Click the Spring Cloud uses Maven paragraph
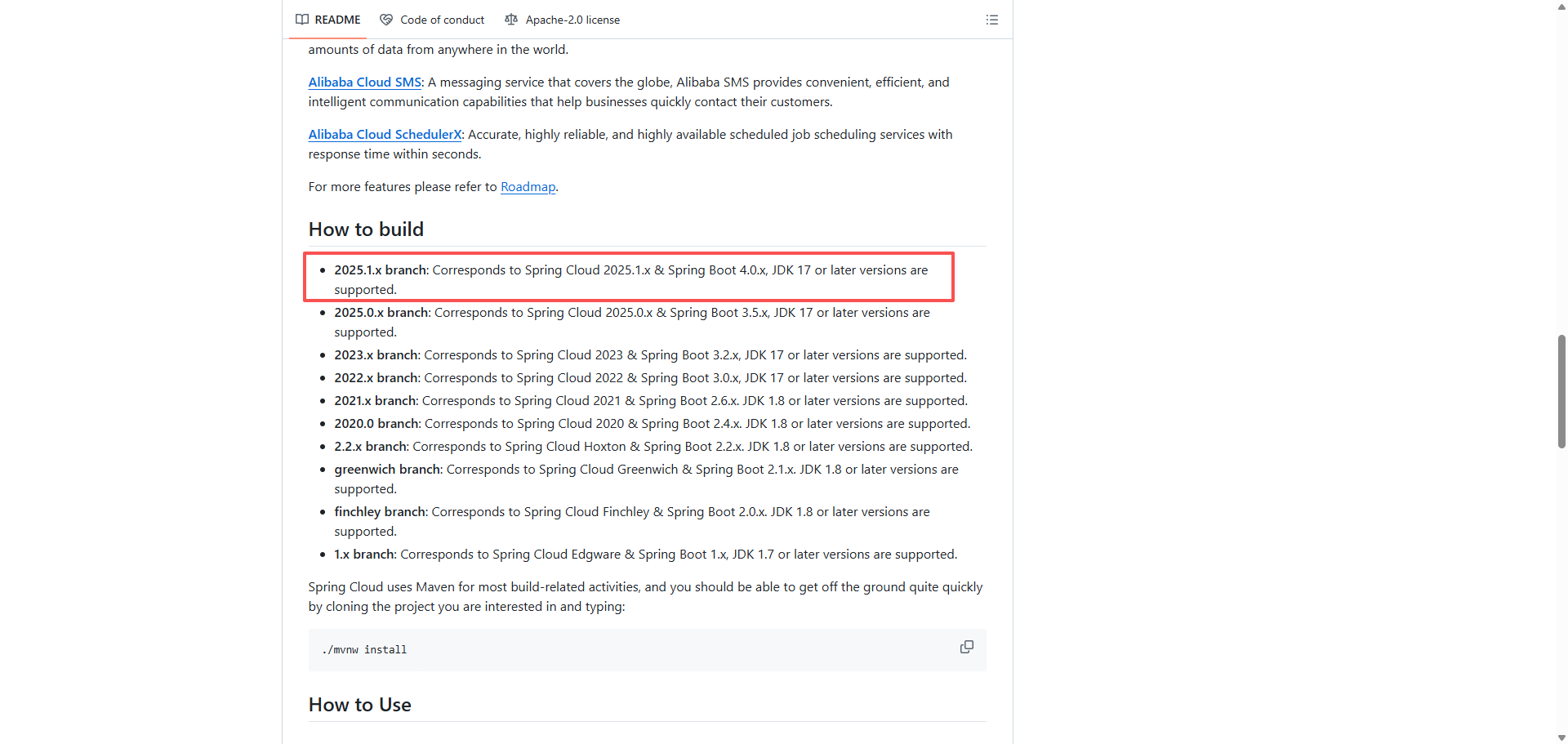Screen dimensions: 1568x744 pyautogui.click(x=646, y=597)
